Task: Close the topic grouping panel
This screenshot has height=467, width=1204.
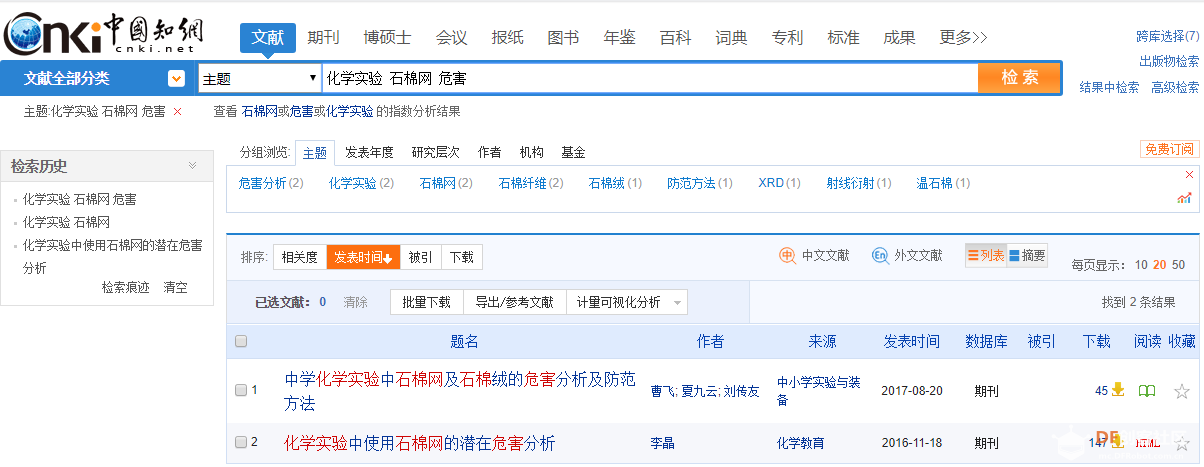Action: click(1188, 174)
